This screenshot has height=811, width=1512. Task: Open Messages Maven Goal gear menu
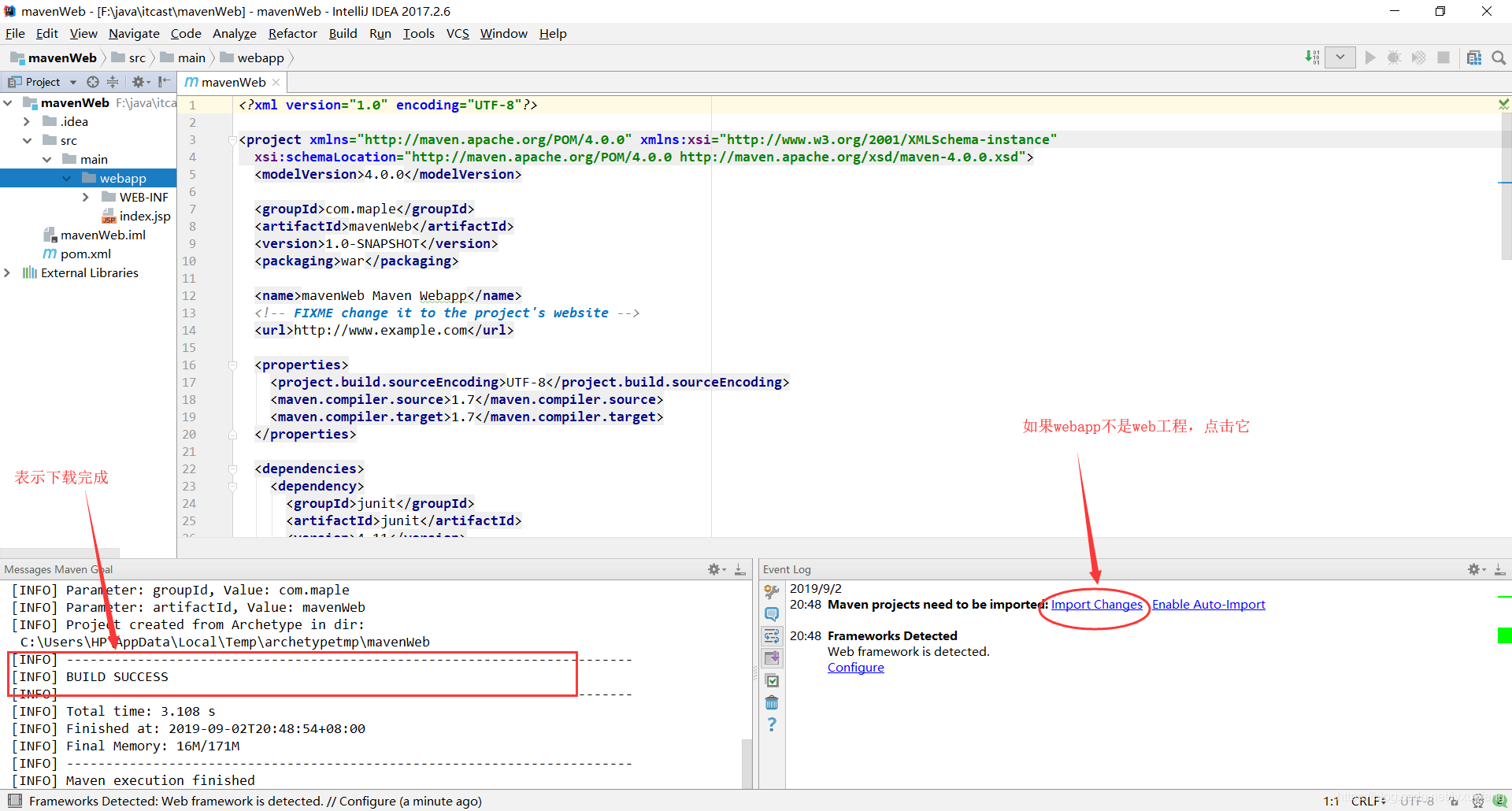pyautogui.click(x=717, y=569)
